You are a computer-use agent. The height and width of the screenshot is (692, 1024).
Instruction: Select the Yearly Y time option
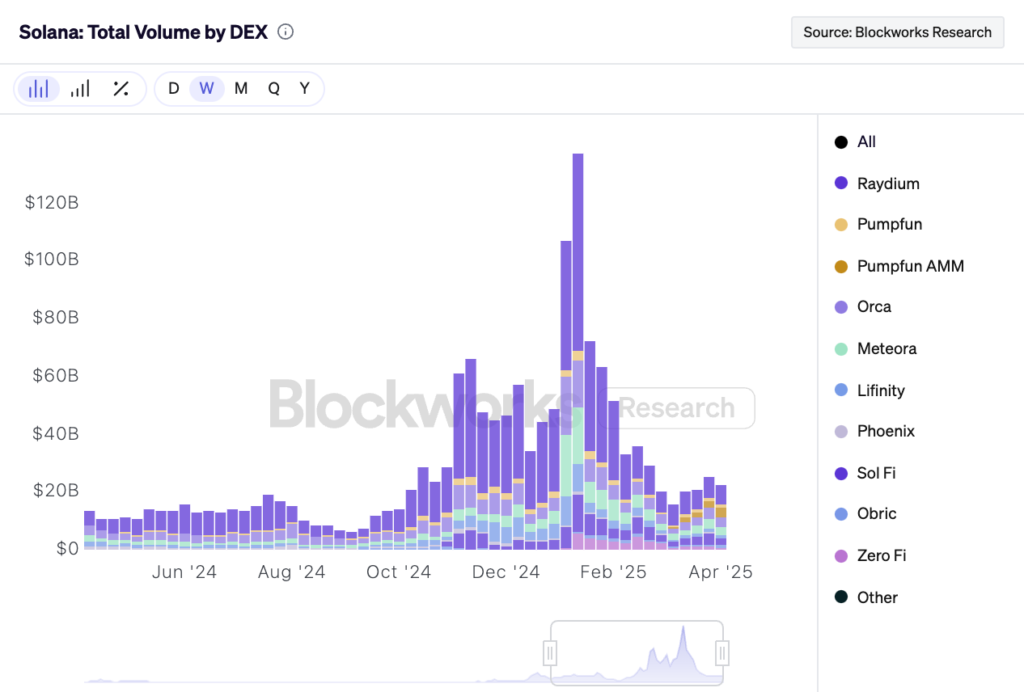304,88
